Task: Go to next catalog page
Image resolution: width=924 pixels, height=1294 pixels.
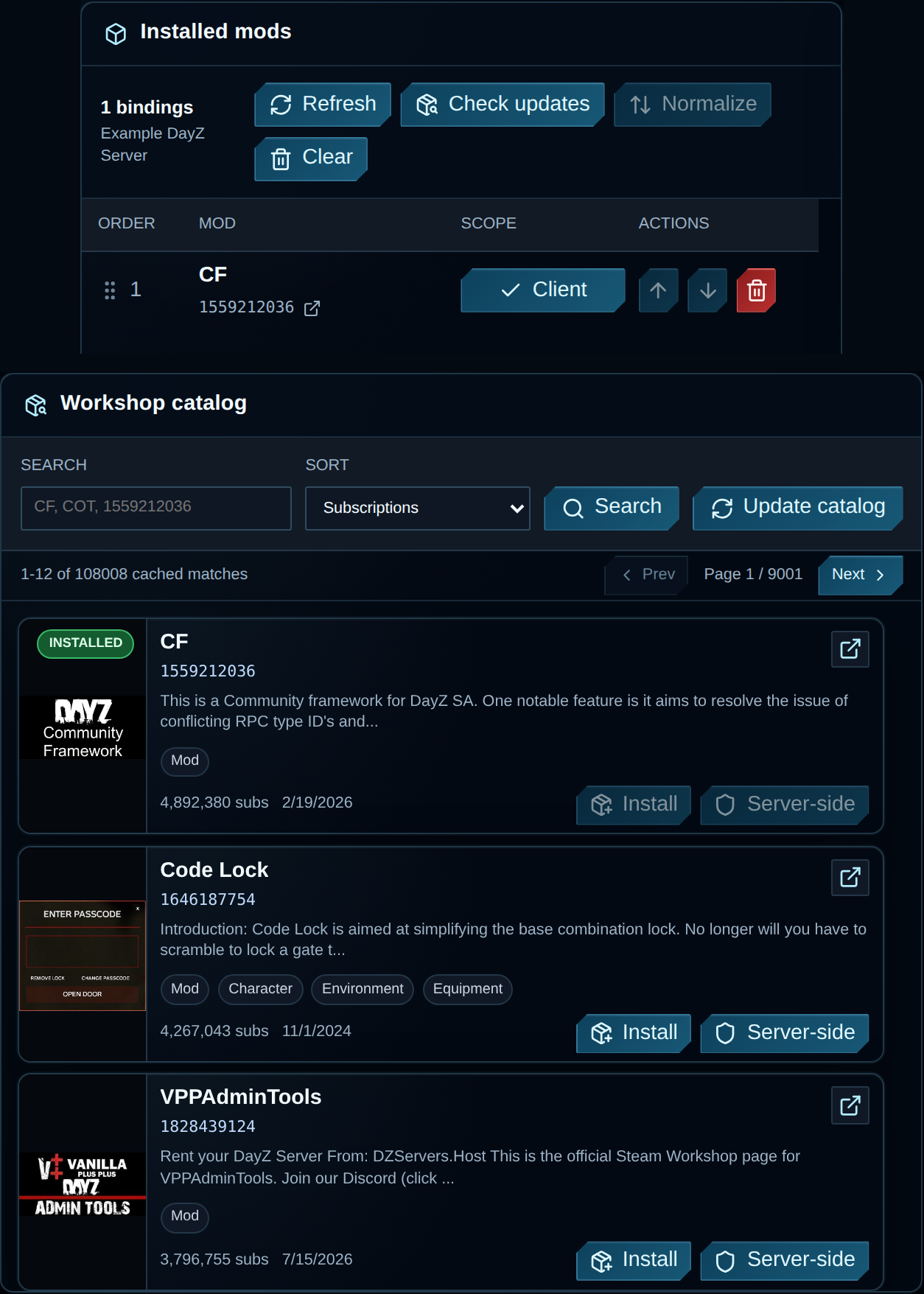Action: [861, 575]
